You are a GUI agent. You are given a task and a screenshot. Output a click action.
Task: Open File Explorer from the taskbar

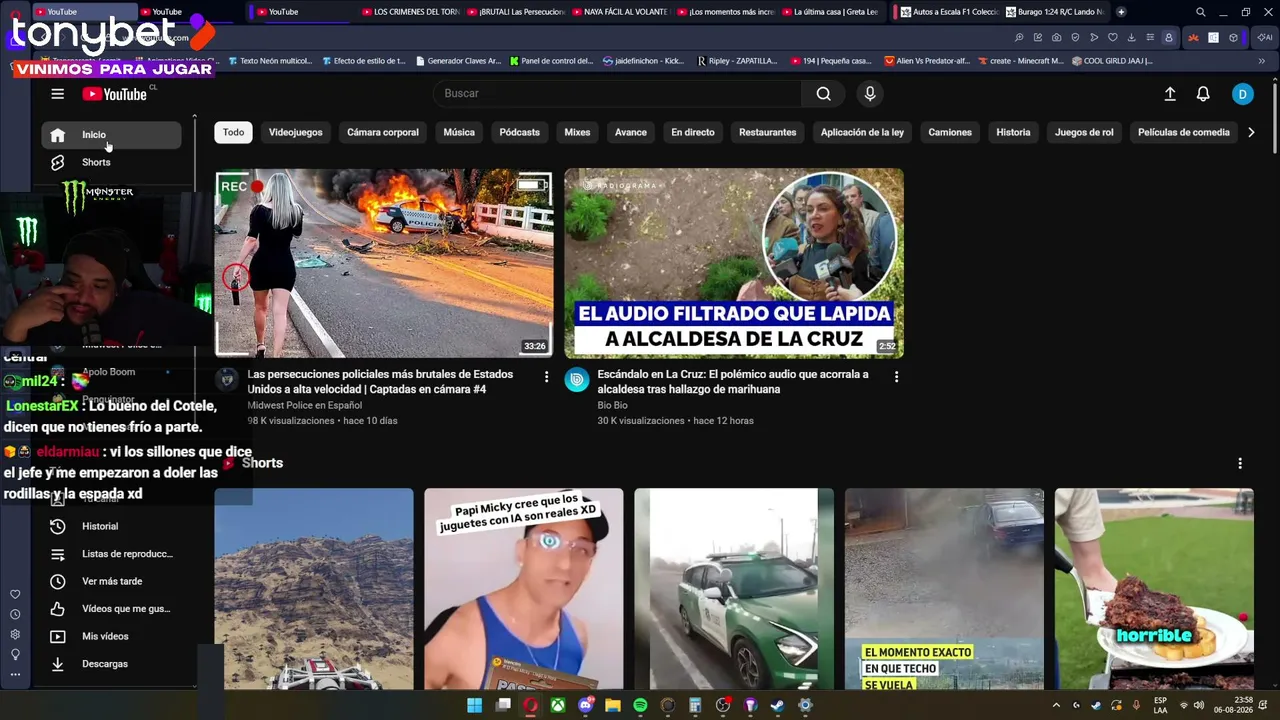612,705
